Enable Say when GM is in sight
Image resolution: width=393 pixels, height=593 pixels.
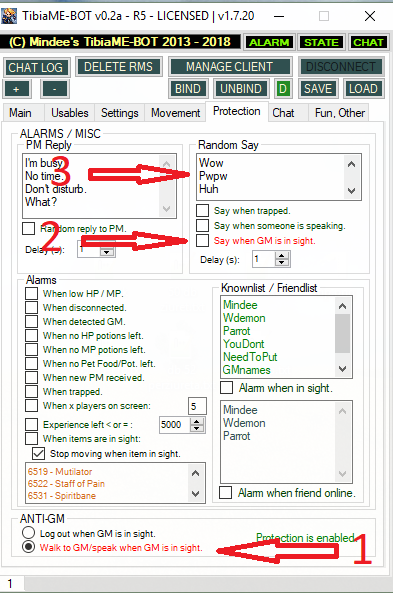coord(202,241)
